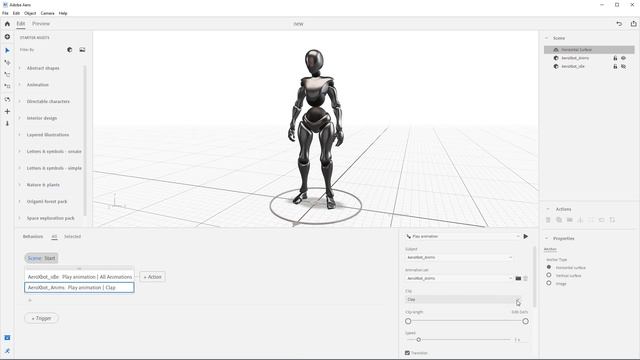This screenshot has height=360, width=640.
Task: Play the Play animation action preview
Action: pyautogui.click(x=526, y=236)
